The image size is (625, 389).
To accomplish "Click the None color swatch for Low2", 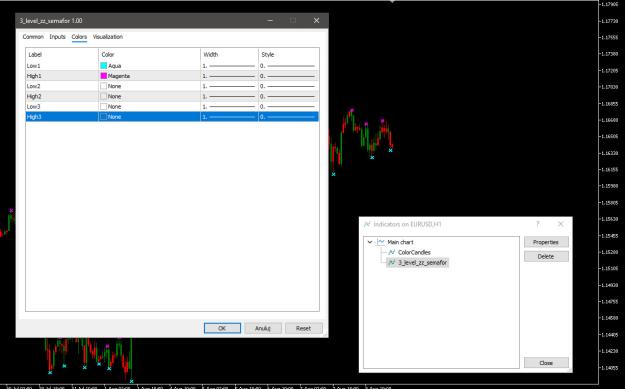I will [x=104, y=86].
